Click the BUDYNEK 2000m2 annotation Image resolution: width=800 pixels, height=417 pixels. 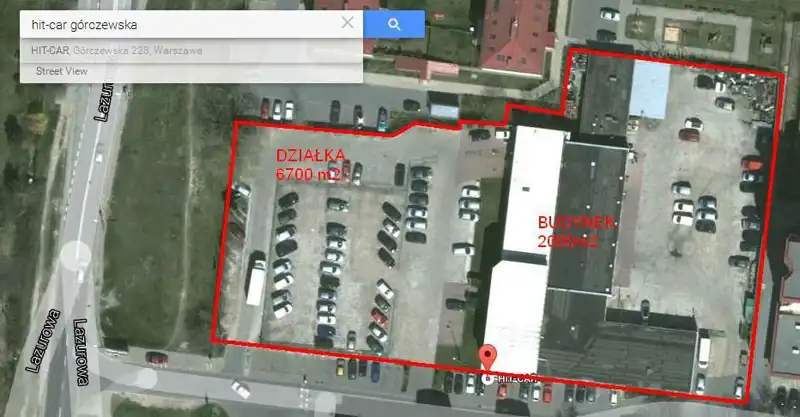tap(577, 232)
